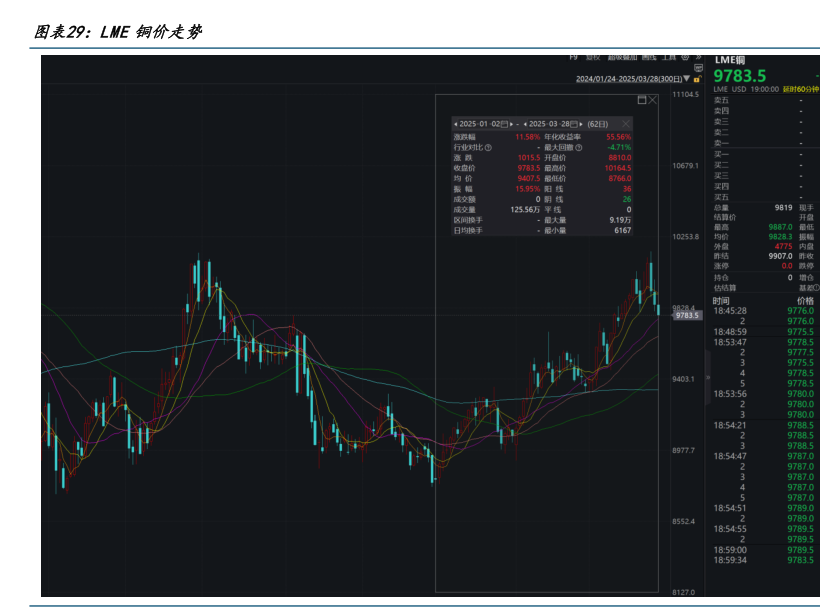Screen dimensions: 820x610
Task: Expand the toolbar overflow double-chevron
Action: pyautogui.click(x=698, y=57)
